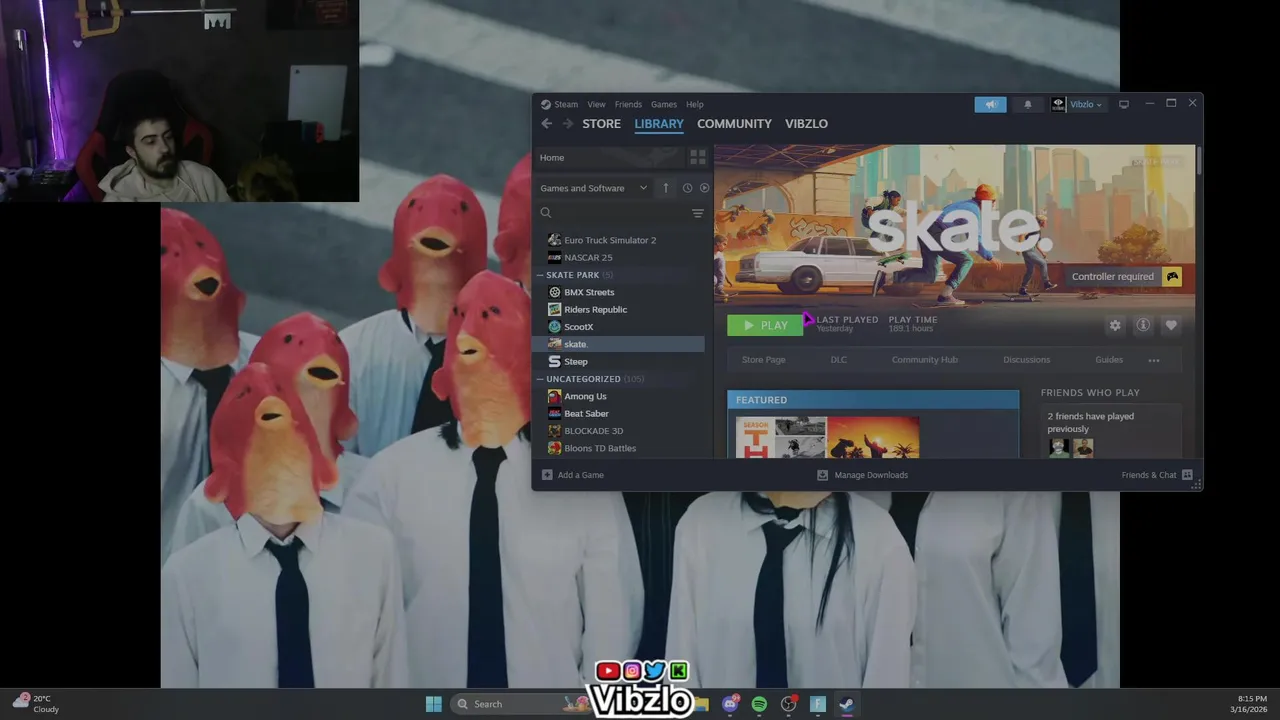Open the notifications bell icon

tap(1027, 104)
